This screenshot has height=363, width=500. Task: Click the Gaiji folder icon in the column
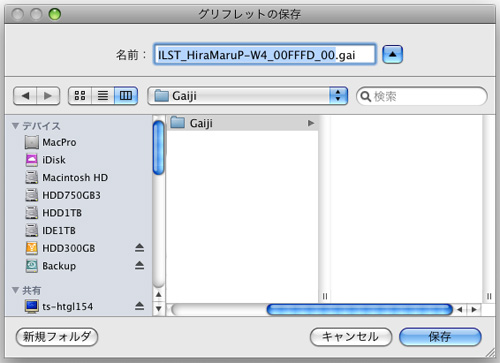[178, 123]
